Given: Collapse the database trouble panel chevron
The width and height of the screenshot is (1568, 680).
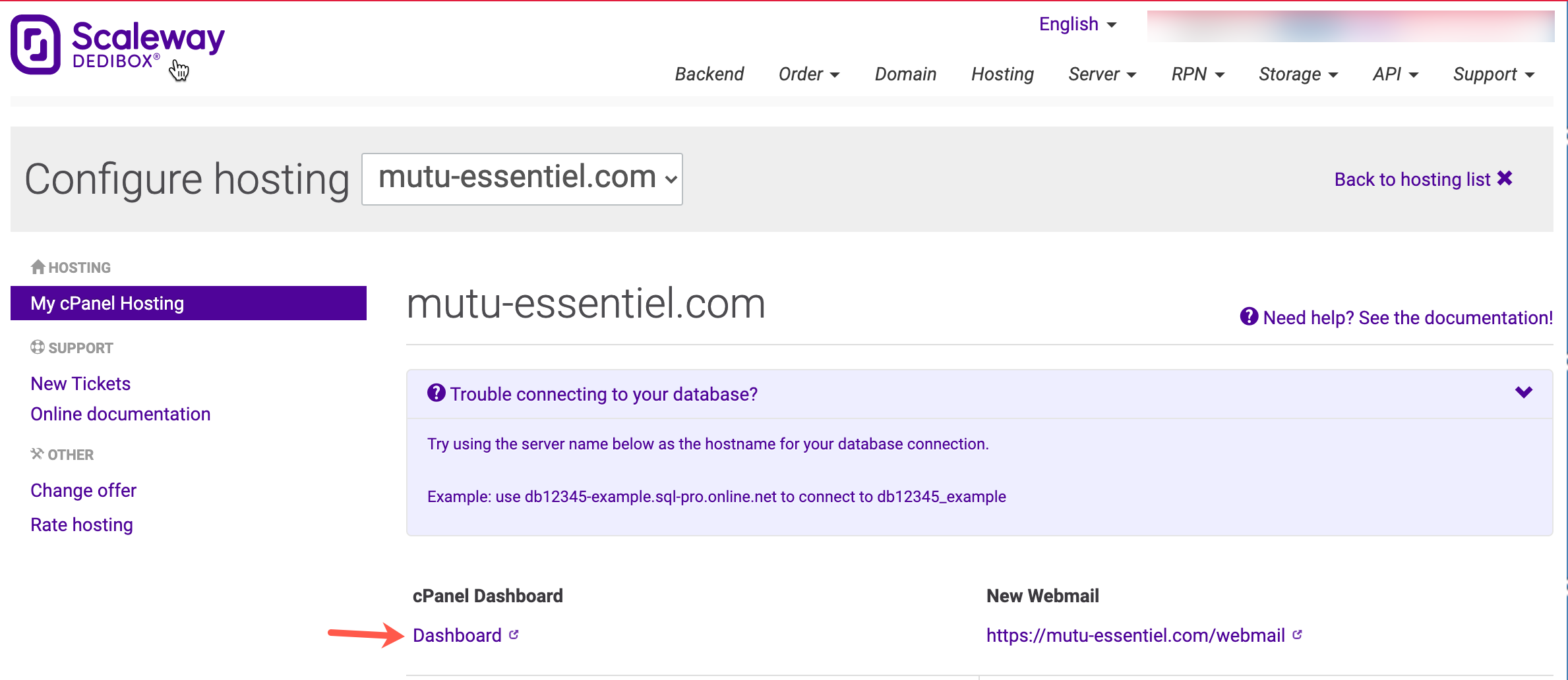Looking at the screenshot, I should 1523,393.
